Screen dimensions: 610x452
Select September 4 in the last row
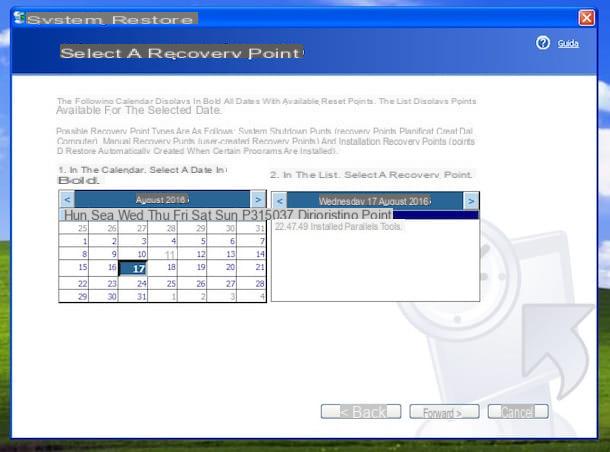(x=251, y=296)
